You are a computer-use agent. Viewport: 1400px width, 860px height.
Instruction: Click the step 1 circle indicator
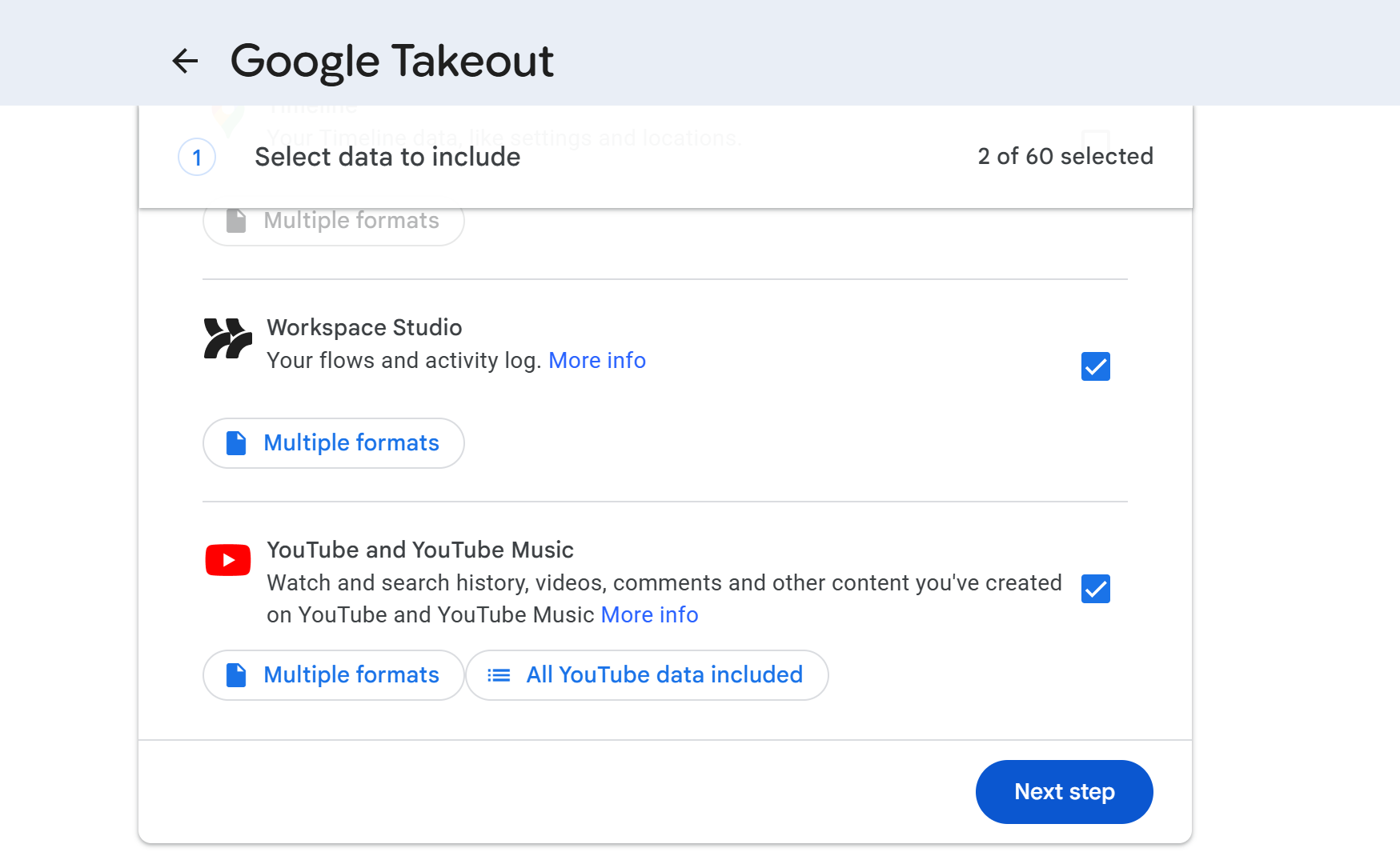point(196,158)
